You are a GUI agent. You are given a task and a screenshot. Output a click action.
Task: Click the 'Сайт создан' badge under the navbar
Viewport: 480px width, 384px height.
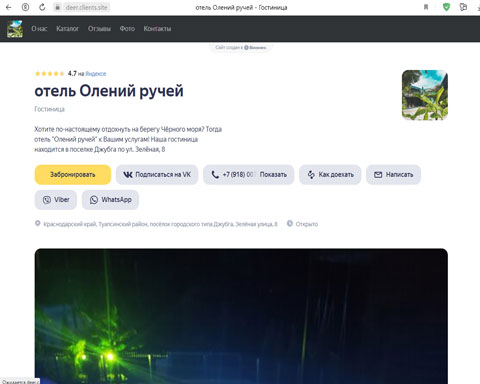241,47
